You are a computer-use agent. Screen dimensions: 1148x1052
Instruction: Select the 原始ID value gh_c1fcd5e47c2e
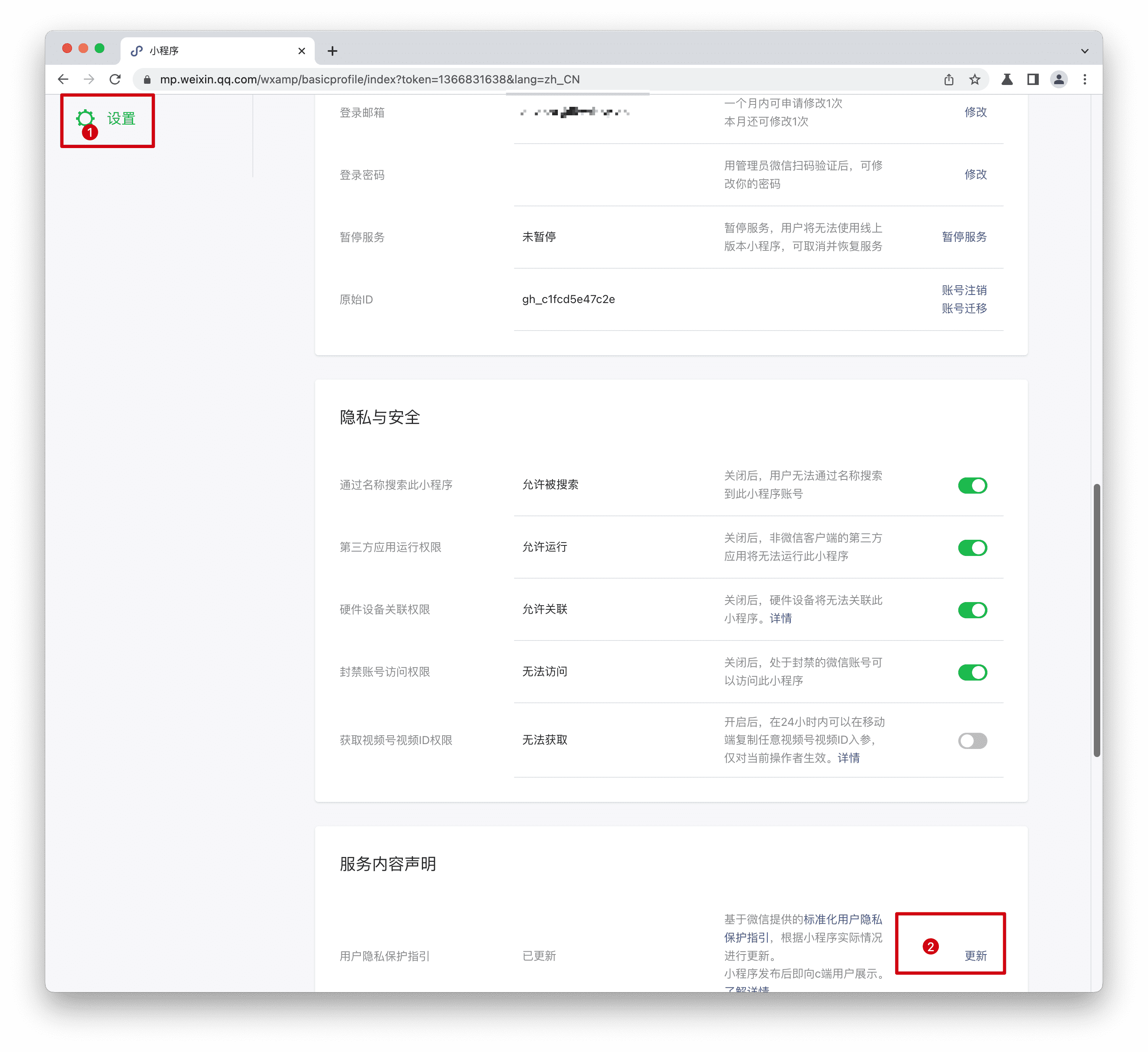pos(568,299)
